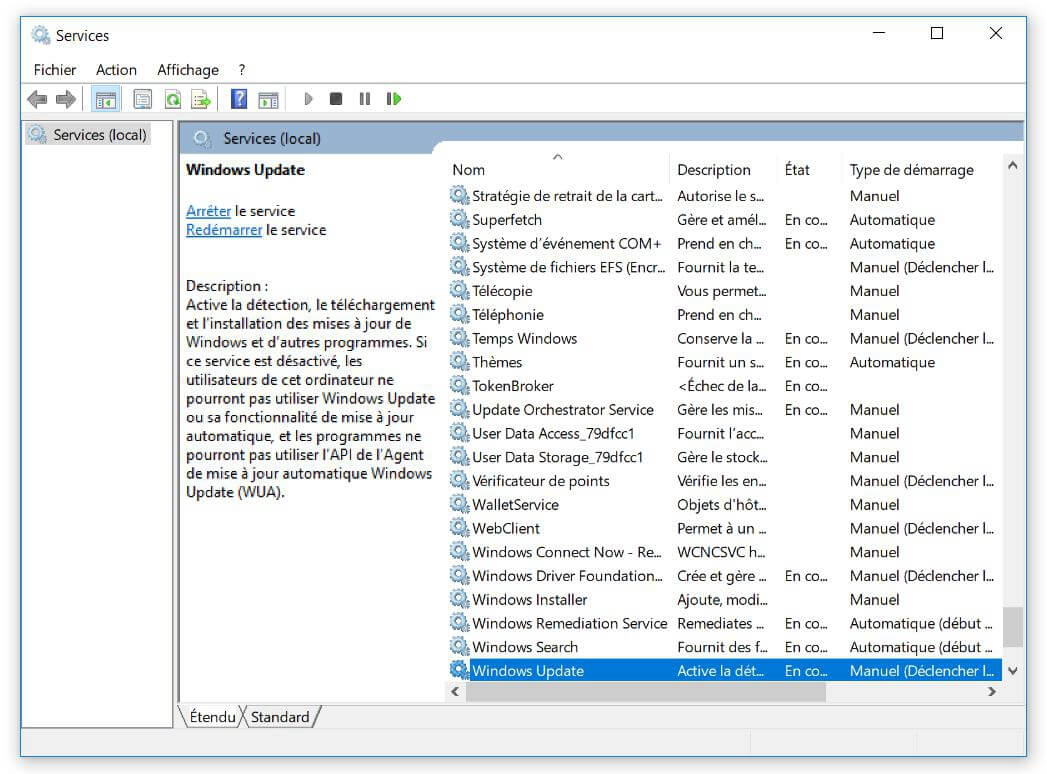Select the User Data Storage_79dfcc1 service
Screen dimensions: 1047x774
tap(724, 457)
